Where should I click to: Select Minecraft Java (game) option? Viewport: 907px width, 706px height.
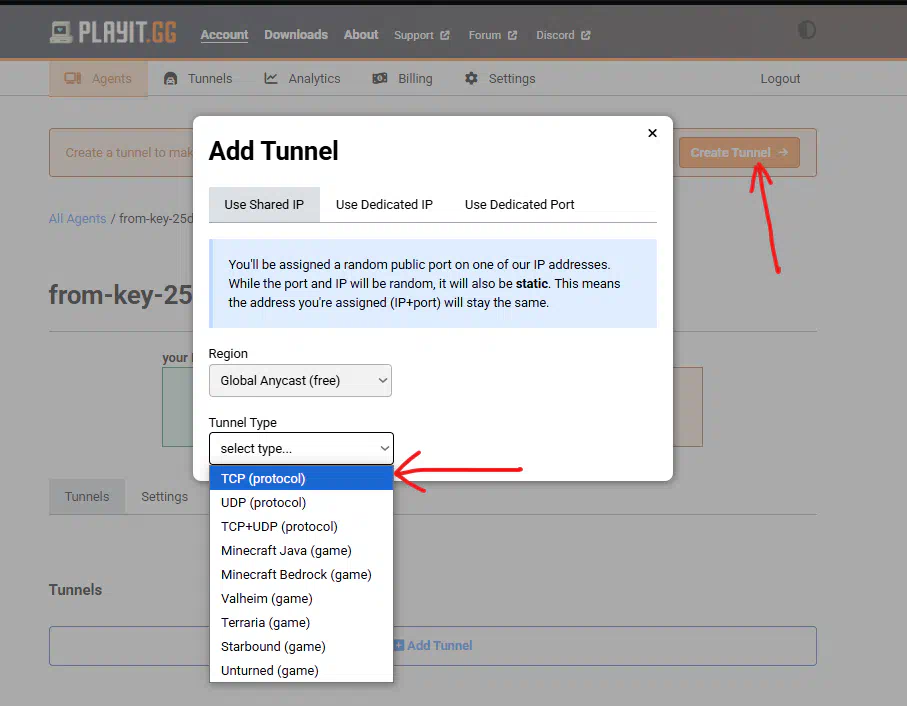point(301,550)
